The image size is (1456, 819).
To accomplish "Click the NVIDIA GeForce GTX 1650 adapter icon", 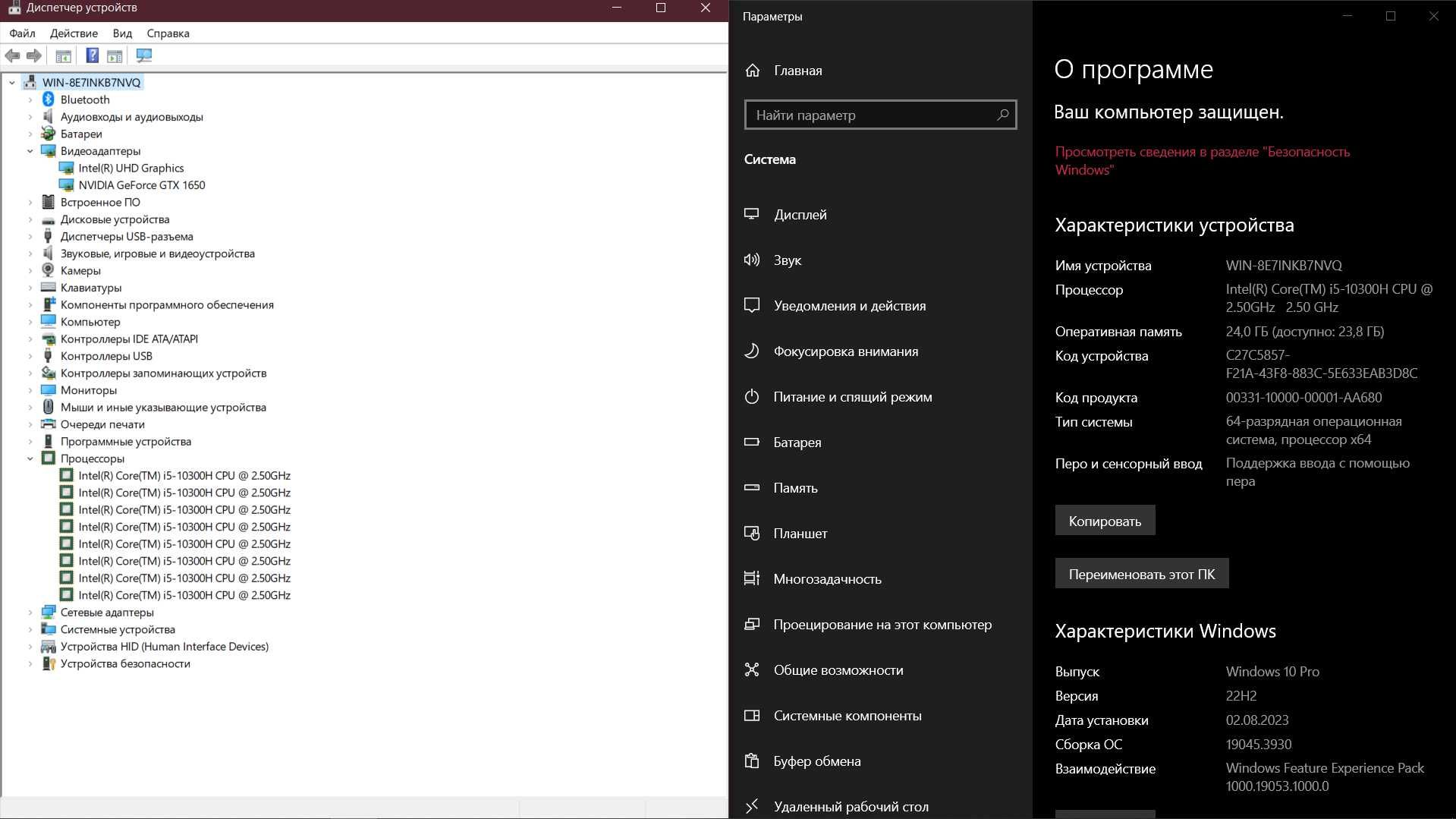I will pos(67,184).
